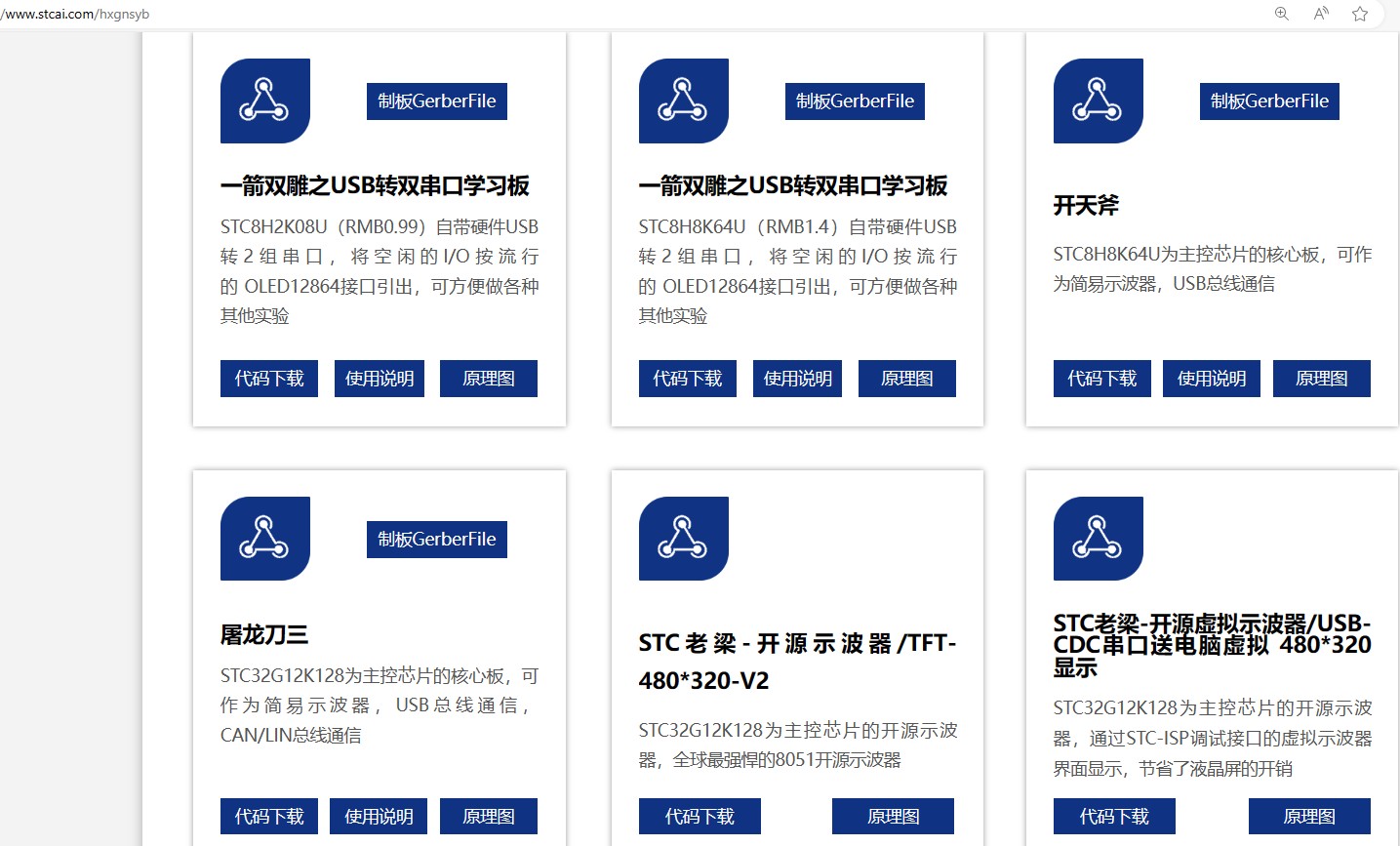This screenshot has height=846, width=1400.
Task: Open 制板GerberFile on the 开天斧 card
Action: click(x=1269, y=101)
